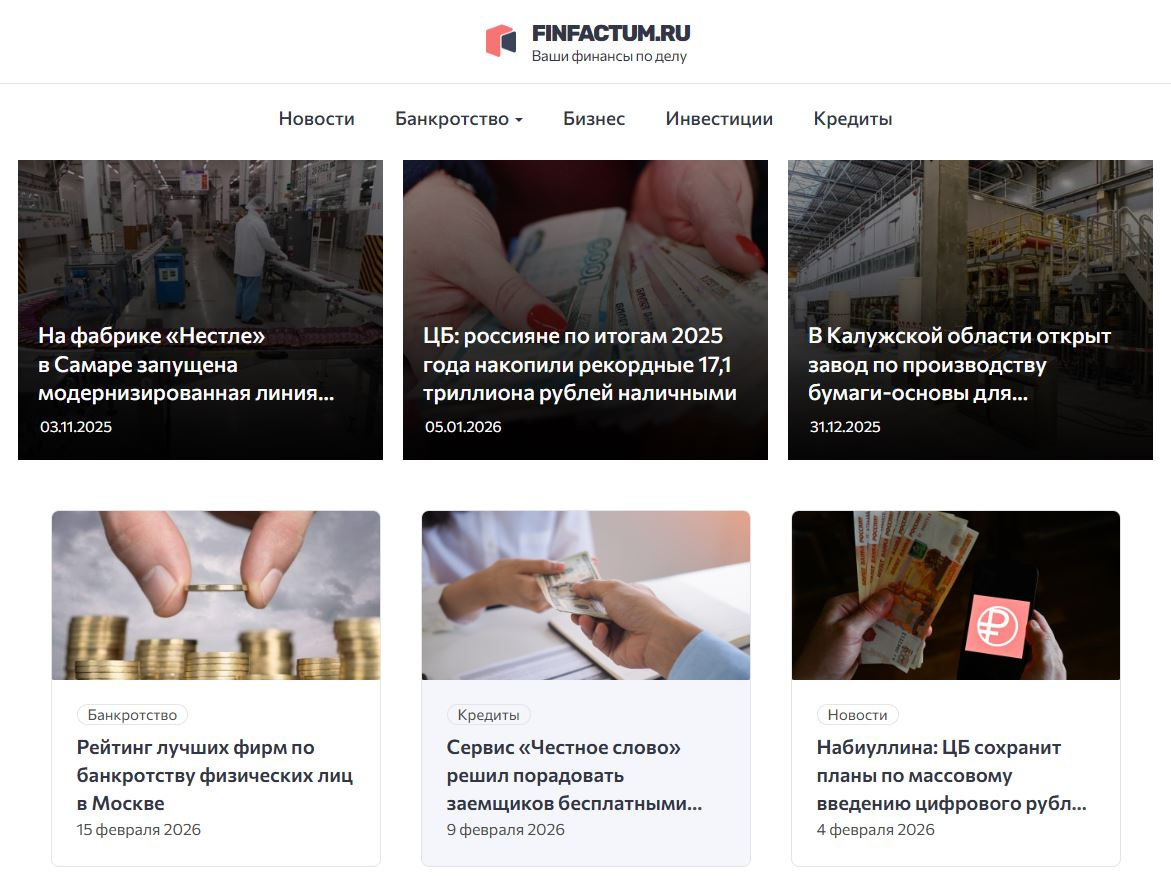Open the FINFACTUM.RU site title link

(x=611, y=34)
